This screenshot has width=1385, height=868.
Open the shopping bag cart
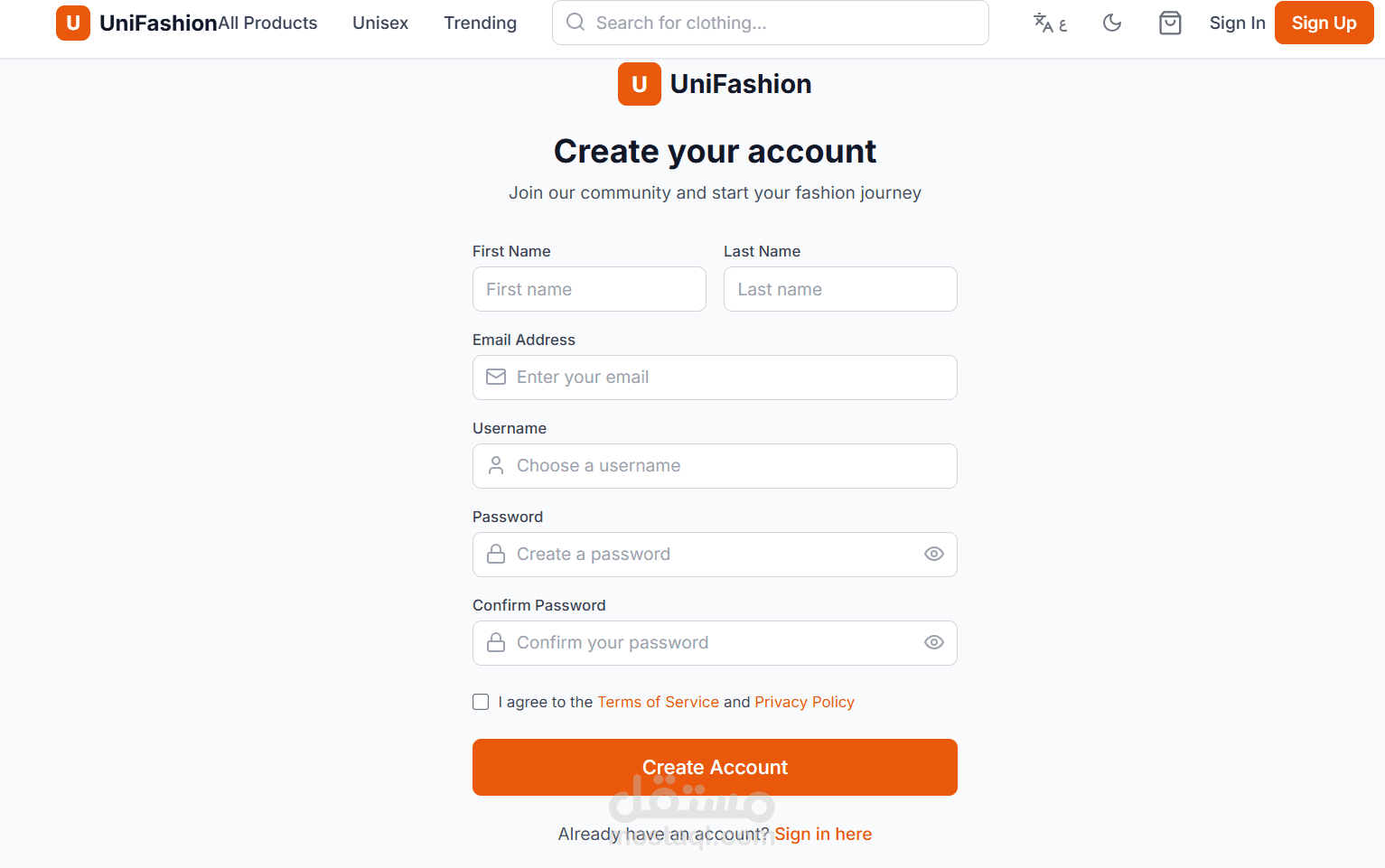1170,23
